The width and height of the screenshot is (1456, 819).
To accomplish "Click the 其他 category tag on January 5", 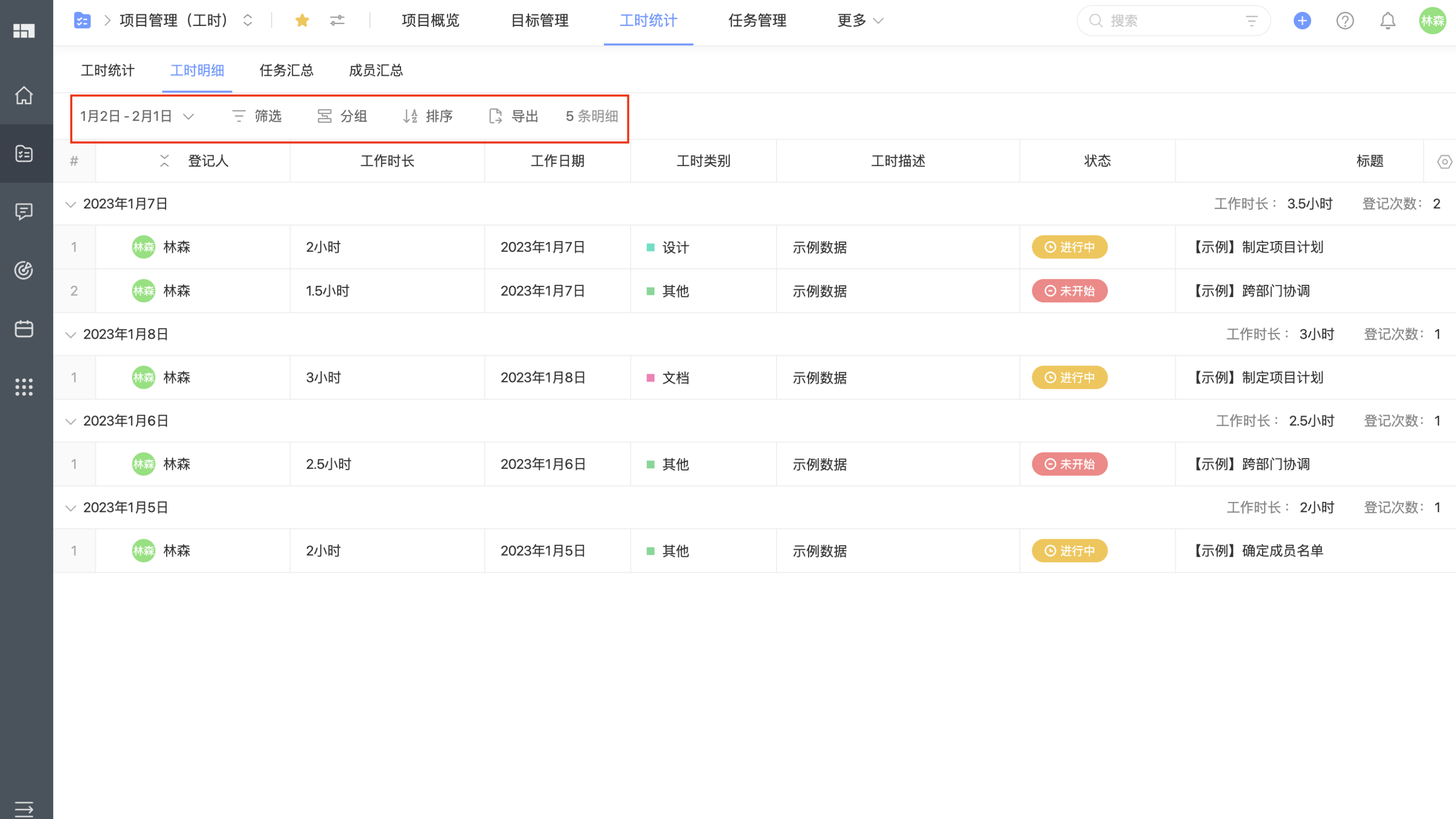I will click(668, 551).
